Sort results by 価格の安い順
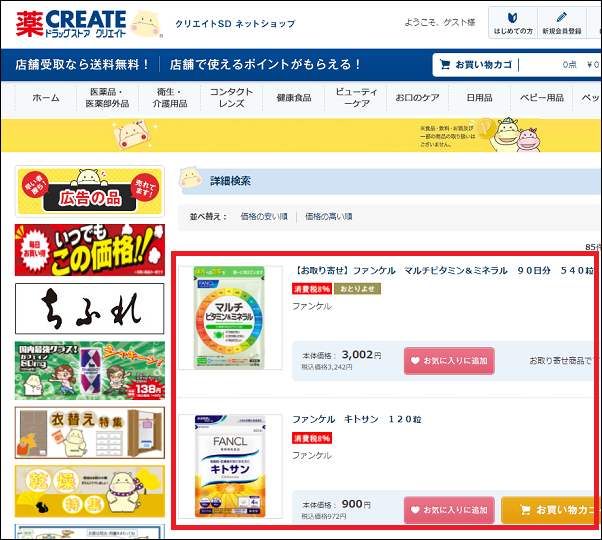Image resolution: width=602 pixels, height=540 pixels. (x=264, y=216)
